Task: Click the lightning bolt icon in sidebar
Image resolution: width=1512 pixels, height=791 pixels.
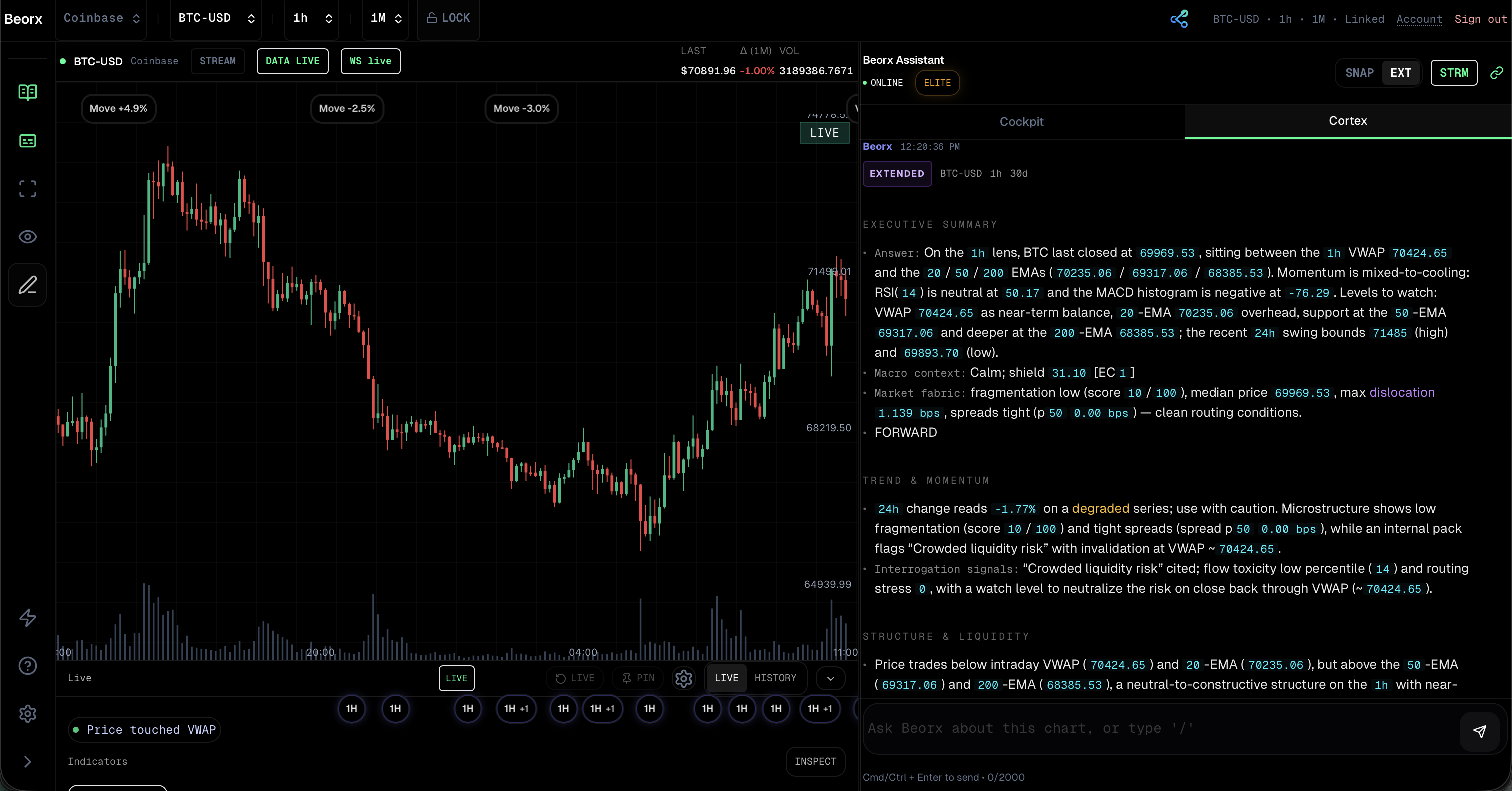Action: 27,617
